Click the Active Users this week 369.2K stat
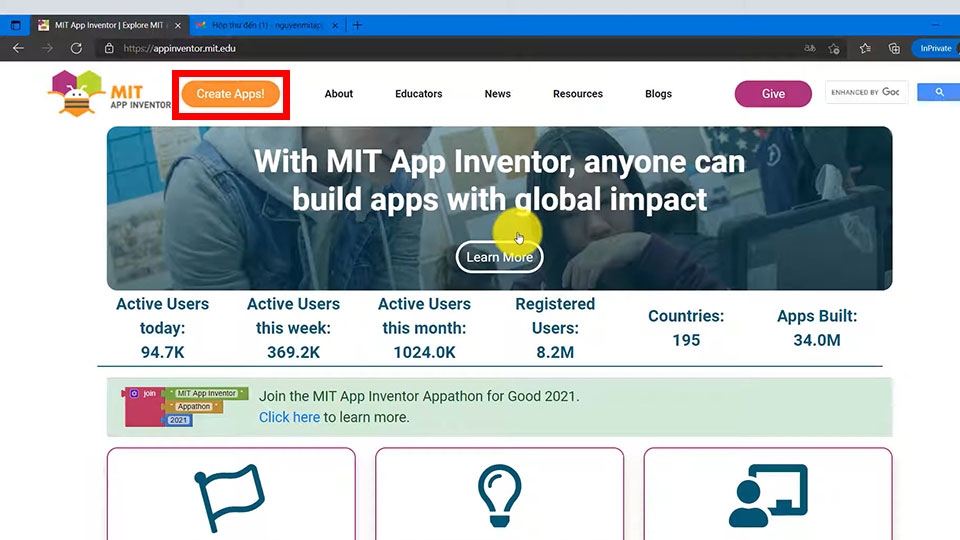 [293, 328]
